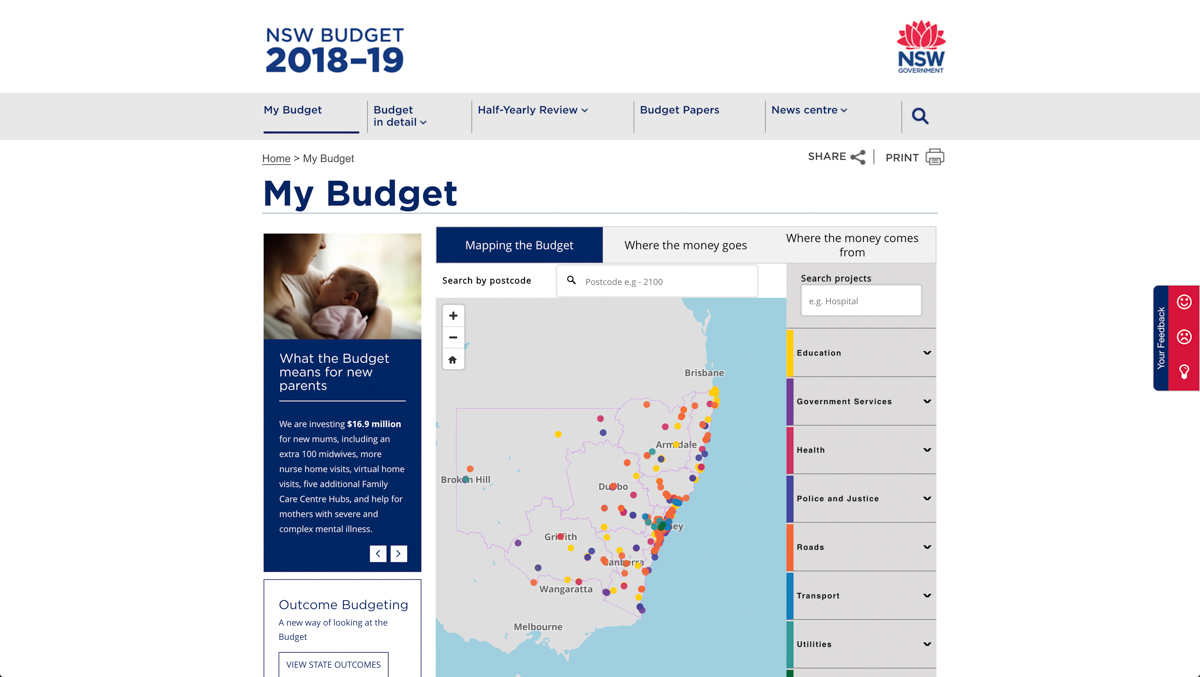1200x677 pixels.
Task: Click the '$16.9 million' new mums paragraph
Action: pos(341,476)
